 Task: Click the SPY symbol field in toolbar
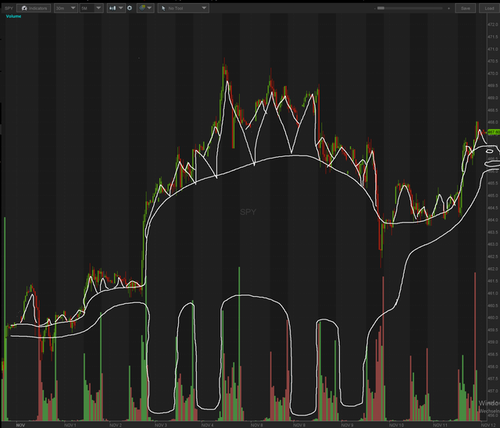(9, 8)
